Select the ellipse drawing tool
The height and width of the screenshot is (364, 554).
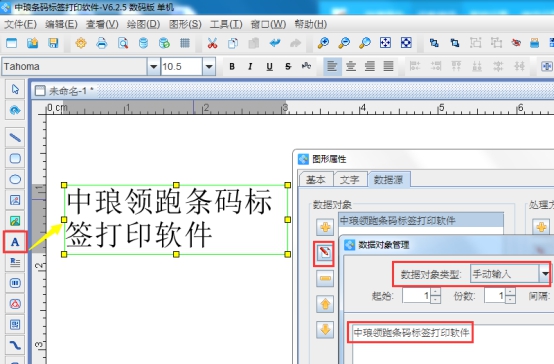click(15, 179)
